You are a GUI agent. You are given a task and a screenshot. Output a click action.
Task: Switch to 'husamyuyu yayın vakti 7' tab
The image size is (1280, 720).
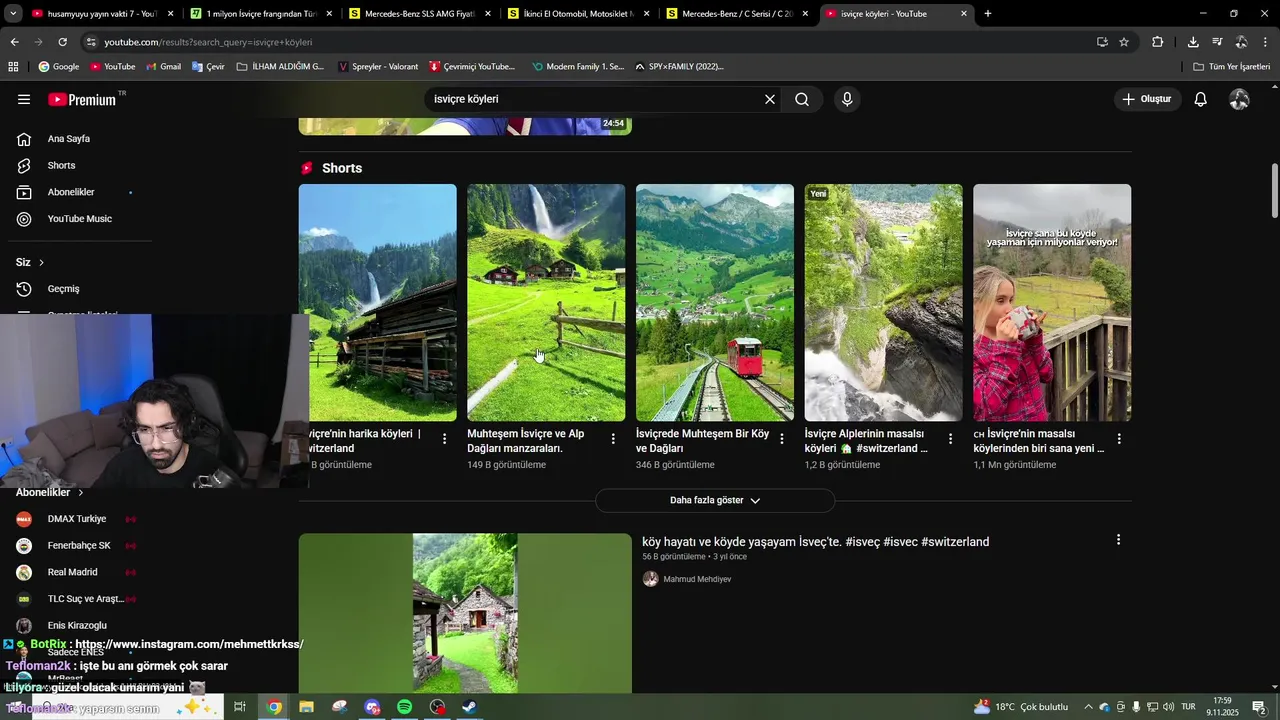pyautogui.click(x=103, y=14)
